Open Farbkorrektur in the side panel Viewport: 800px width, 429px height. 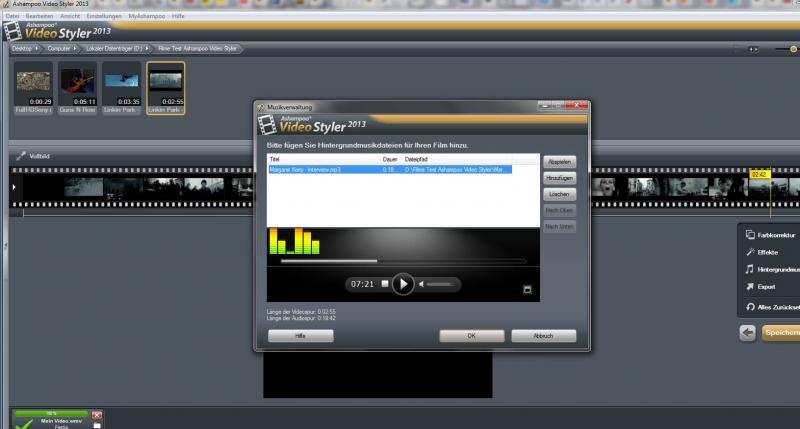click(x=770, y=235)
